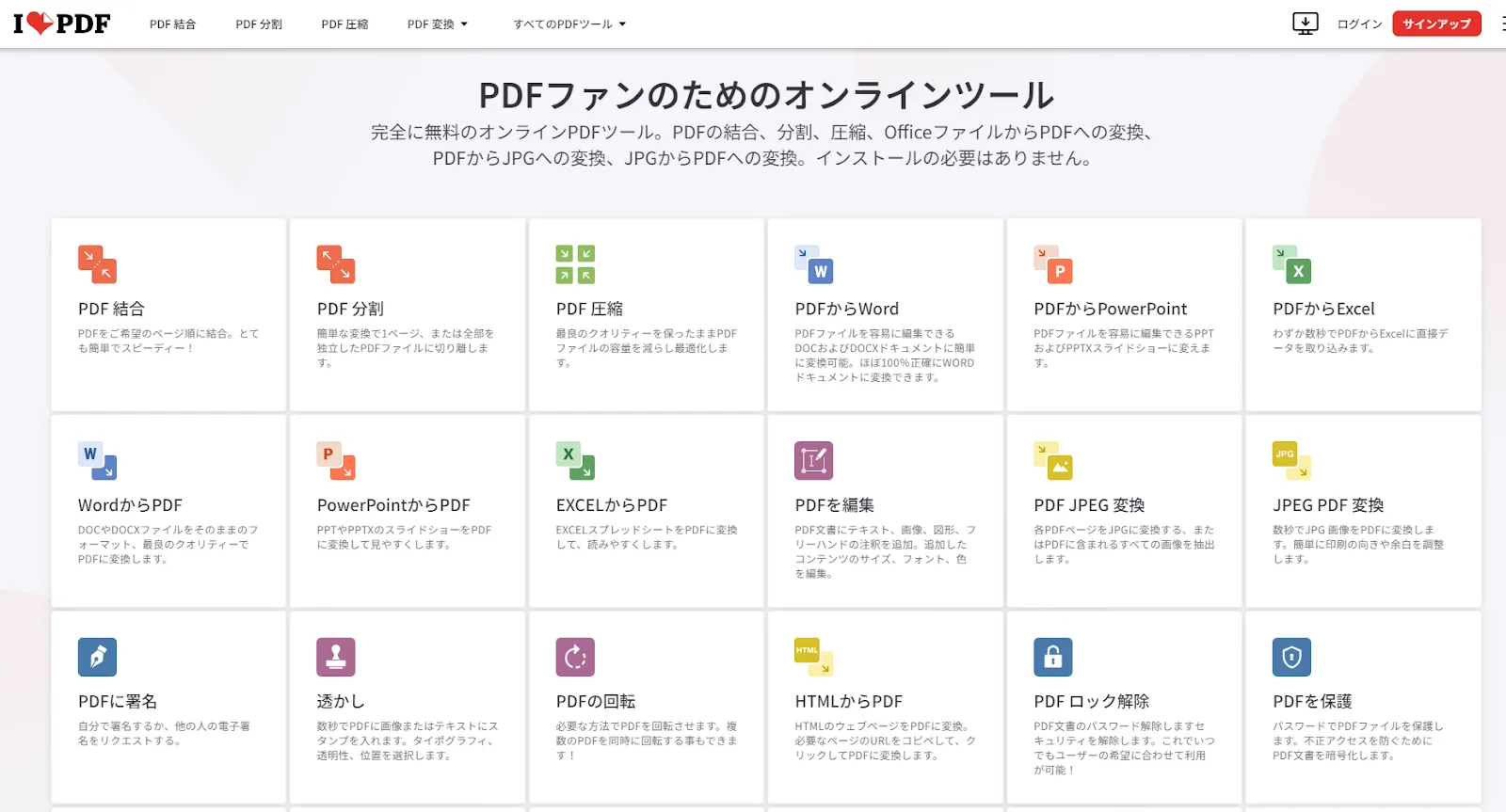Click the PDFに署名 signature pen icon
The image size is (1506, 812).
click(x=97, y=657)
